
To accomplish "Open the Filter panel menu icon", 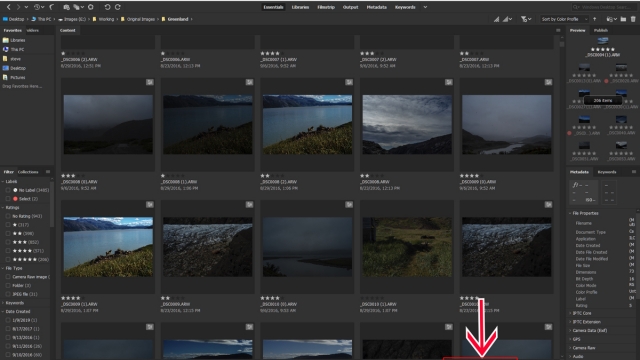I will click(48, 172).
